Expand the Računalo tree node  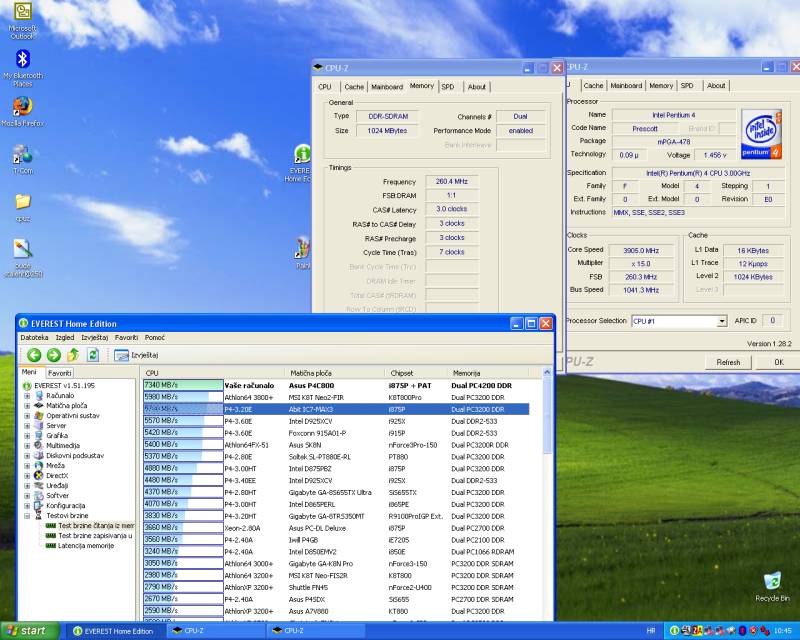click(x=27, y=396)
